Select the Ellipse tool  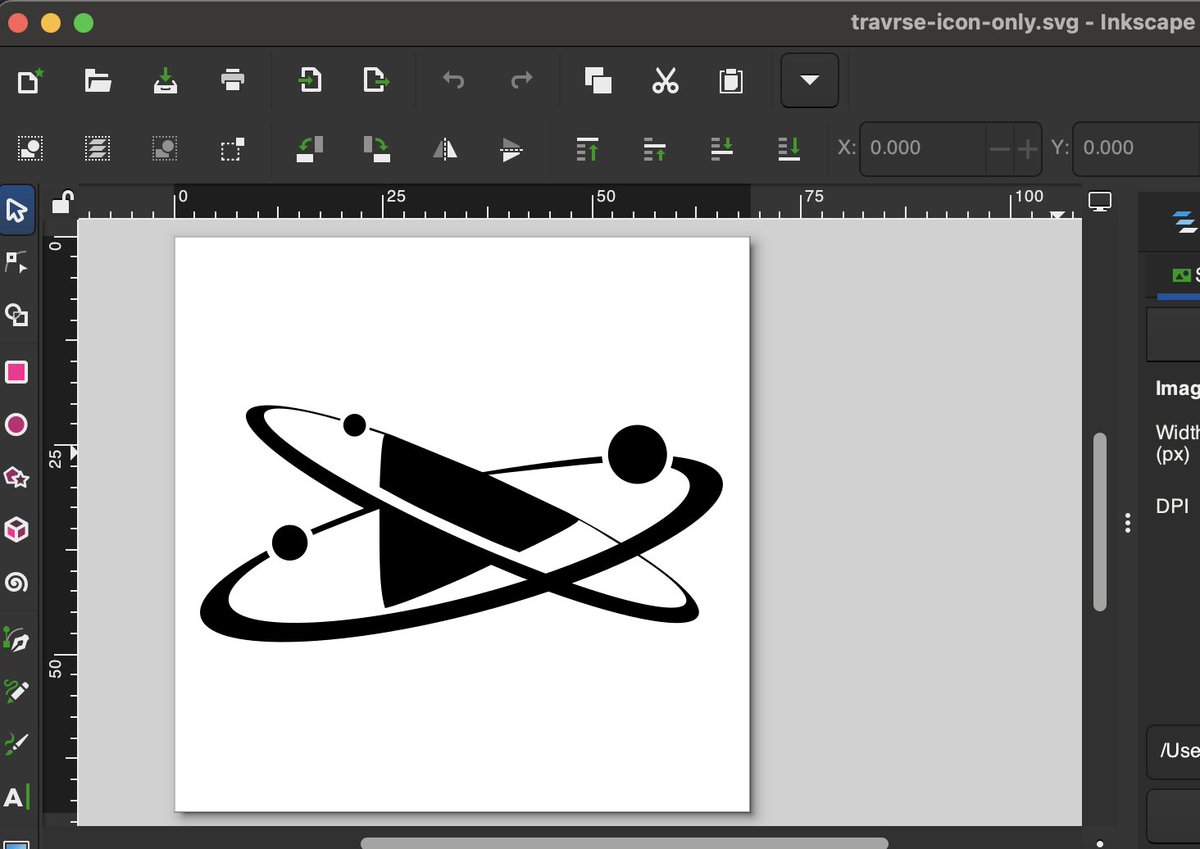(16, 425)
